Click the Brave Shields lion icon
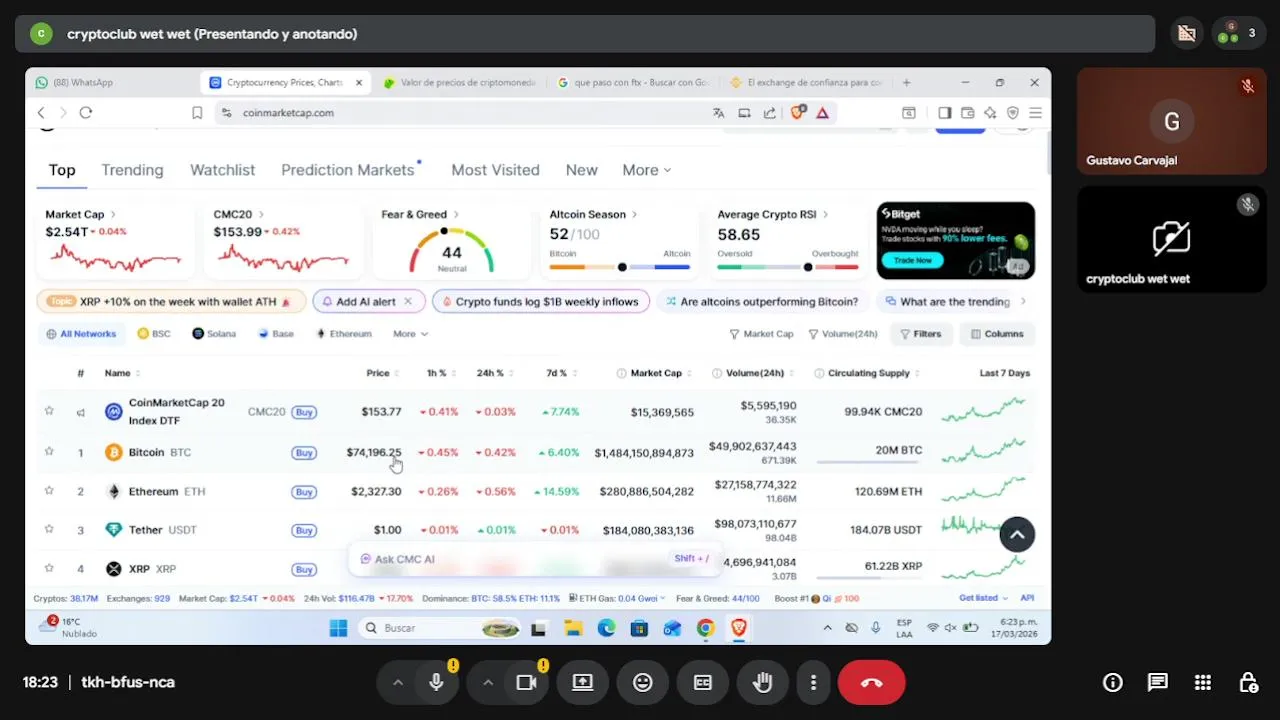Screen dimensions: 1280x720 click(x=797, y=113)
